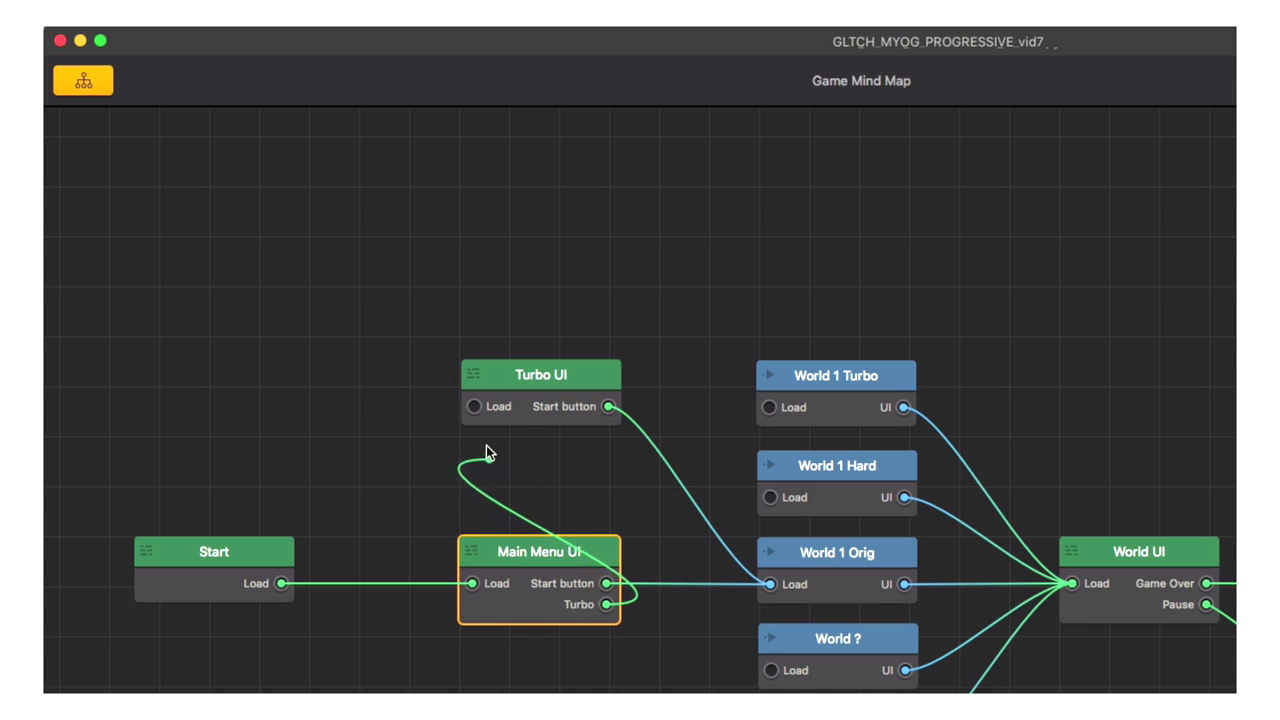The height and width of the screenshot is (720, 1280).
Task: Click the Main Menu UI node icon
Action: [x=471, y=551]
